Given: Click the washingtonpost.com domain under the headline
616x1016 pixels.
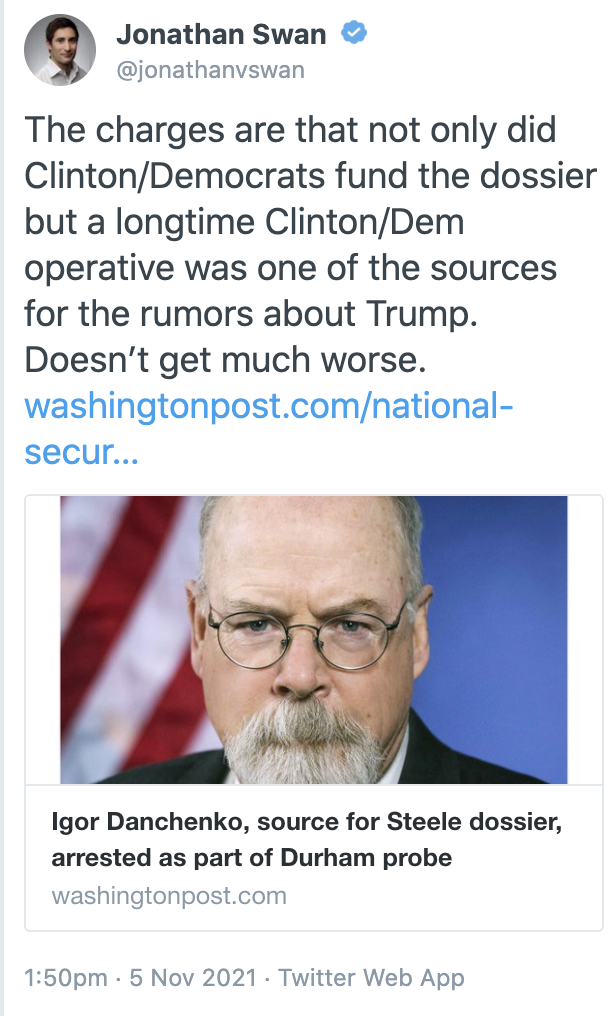Looking at the screenshot, I should pos(169,895).
